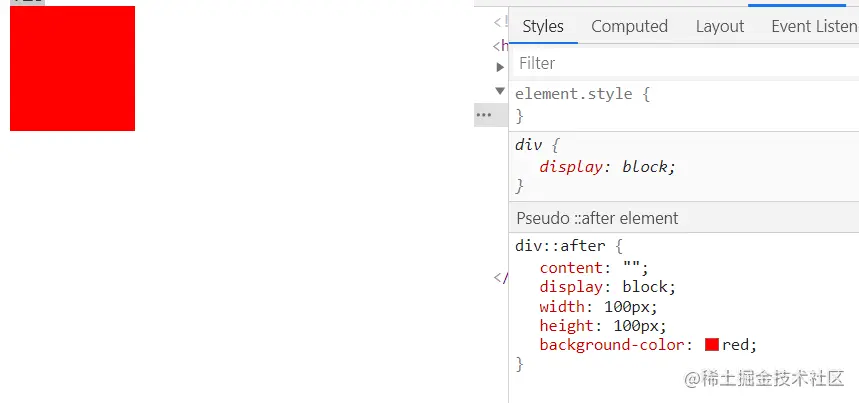Screen dimensions: 859x403
Task: Open the Event Listeners tab
Action: coord(814,26)
